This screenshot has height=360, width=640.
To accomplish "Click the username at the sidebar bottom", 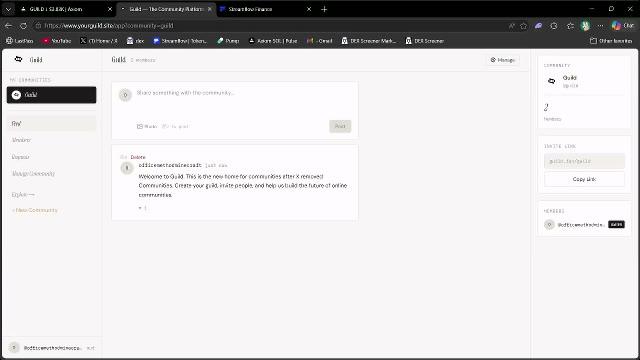I will click(53, 348).
